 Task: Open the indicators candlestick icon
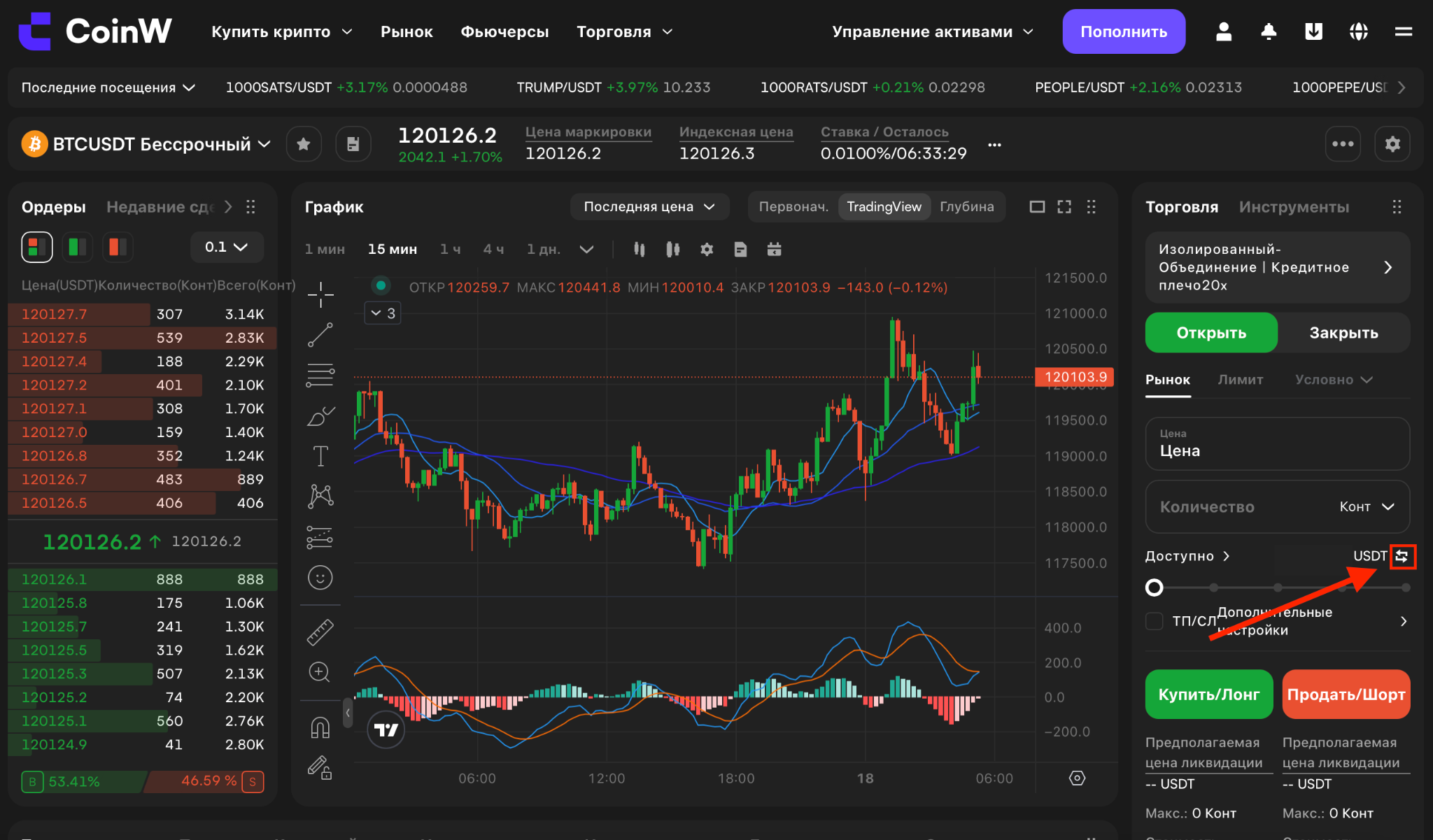[672, 249]
